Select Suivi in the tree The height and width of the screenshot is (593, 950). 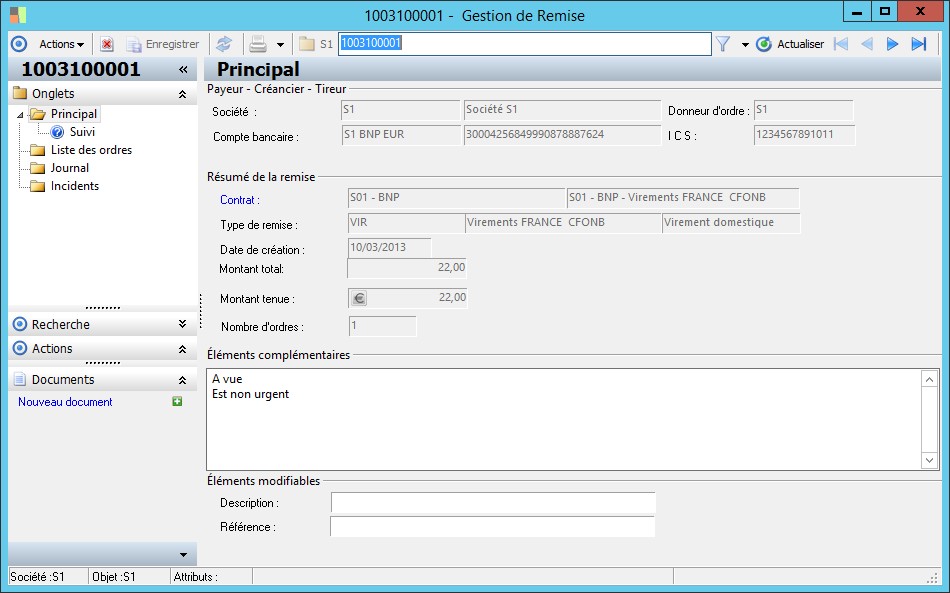pyautogui.click(x=82, y=132)
